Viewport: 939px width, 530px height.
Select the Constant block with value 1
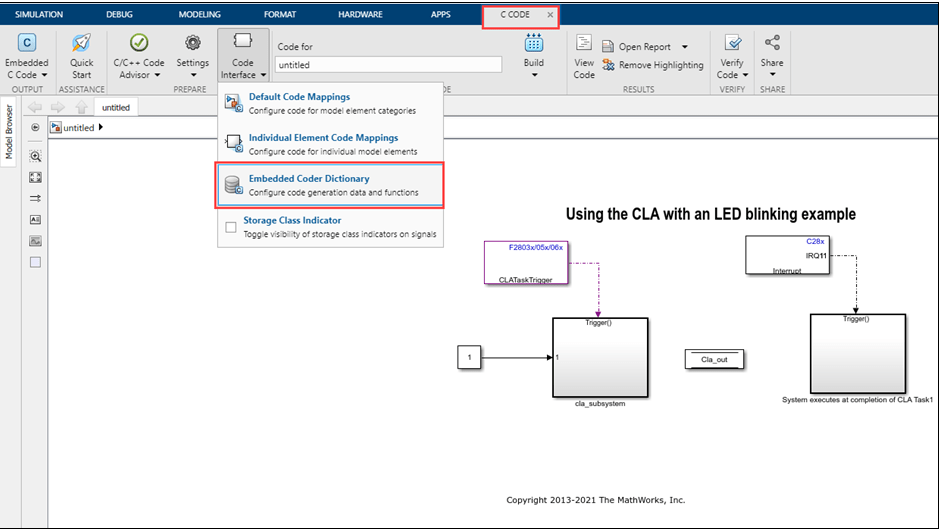pos(469,358)
